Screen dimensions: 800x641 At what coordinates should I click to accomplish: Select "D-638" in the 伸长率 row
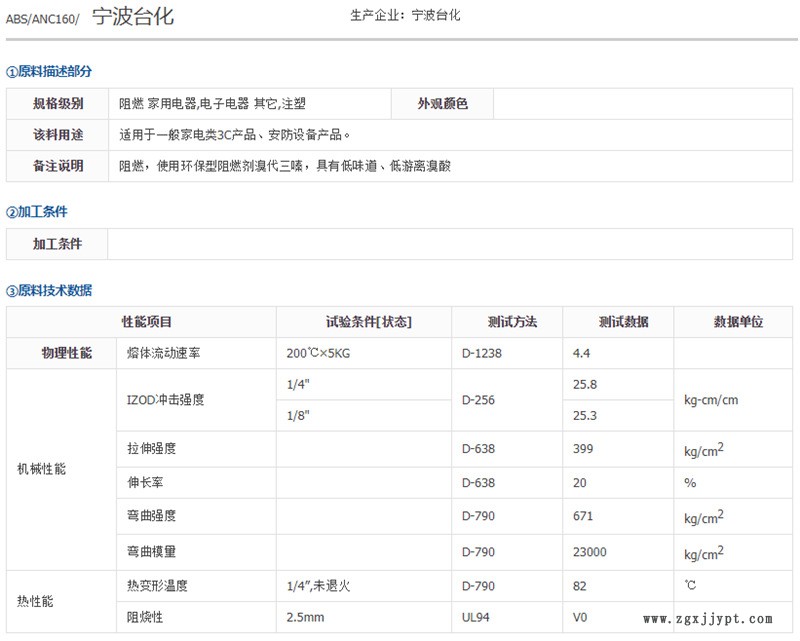(478, 483)
